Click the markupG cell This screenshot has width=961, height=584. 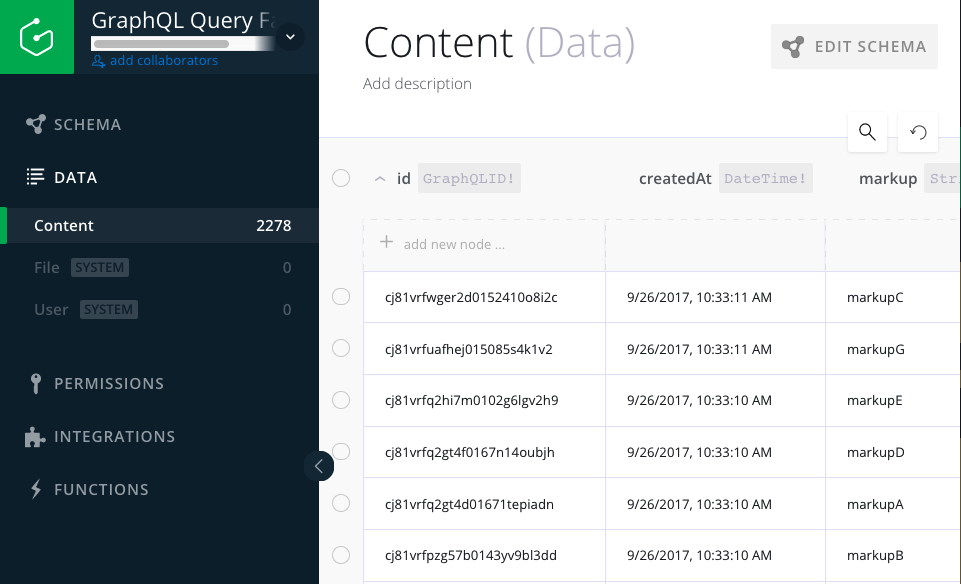894,349
